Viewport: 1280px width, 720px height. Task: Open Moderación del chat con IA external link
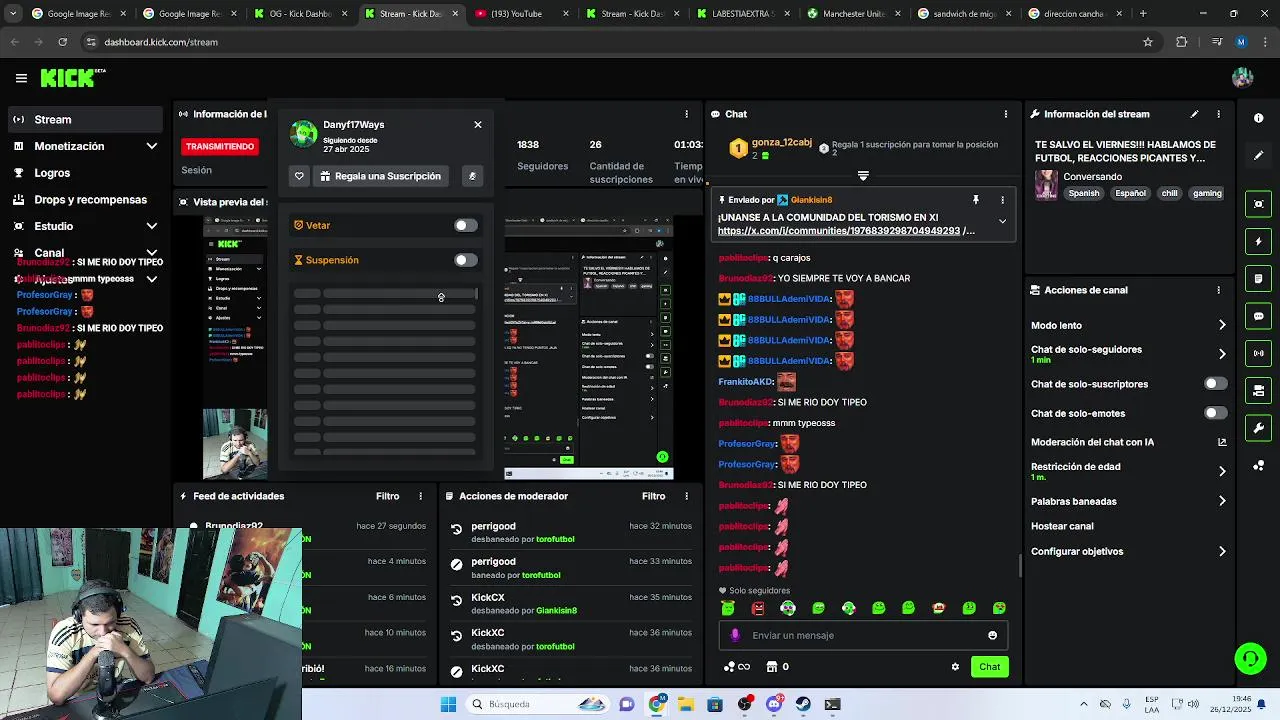tap(1222, 442)
